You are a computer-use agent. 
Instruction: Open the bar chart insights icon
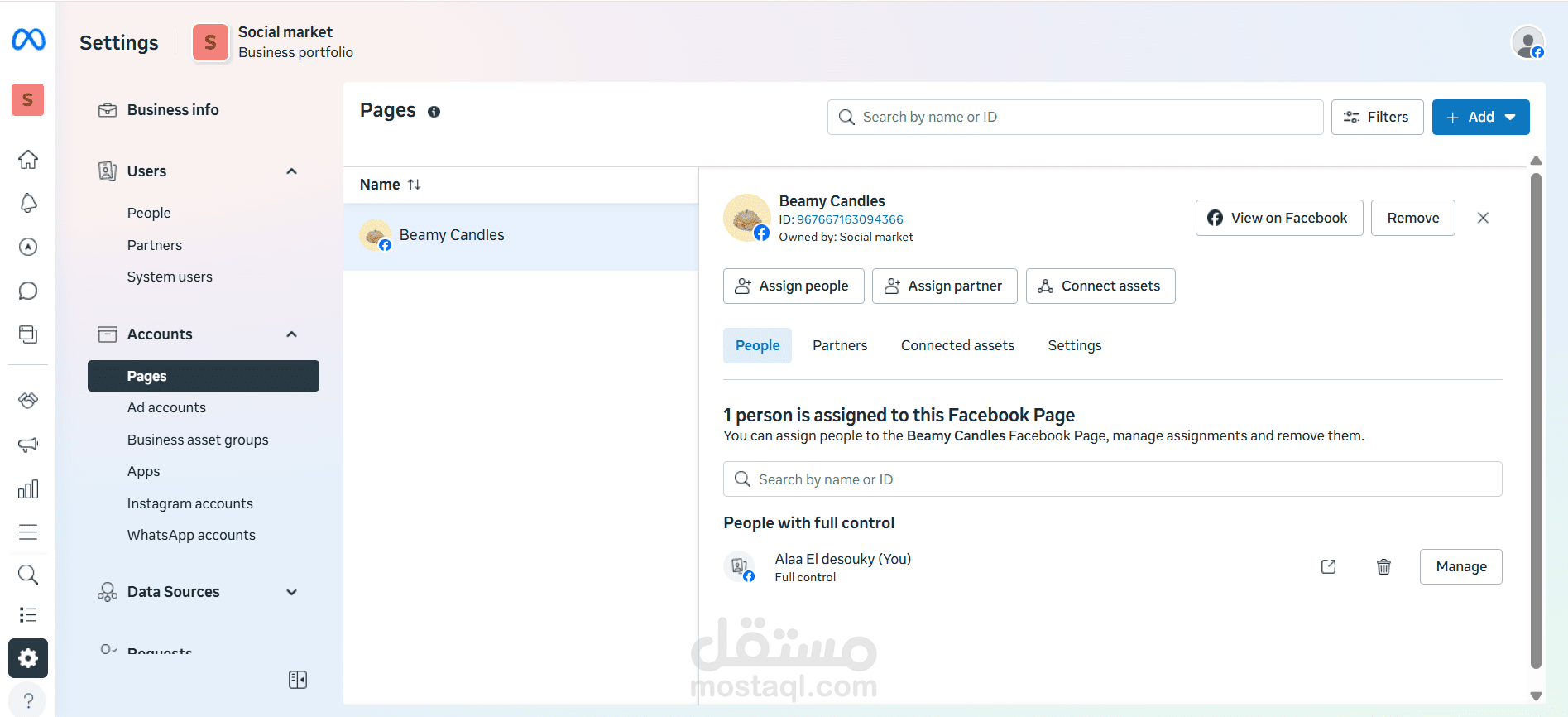tap(28, 488)
